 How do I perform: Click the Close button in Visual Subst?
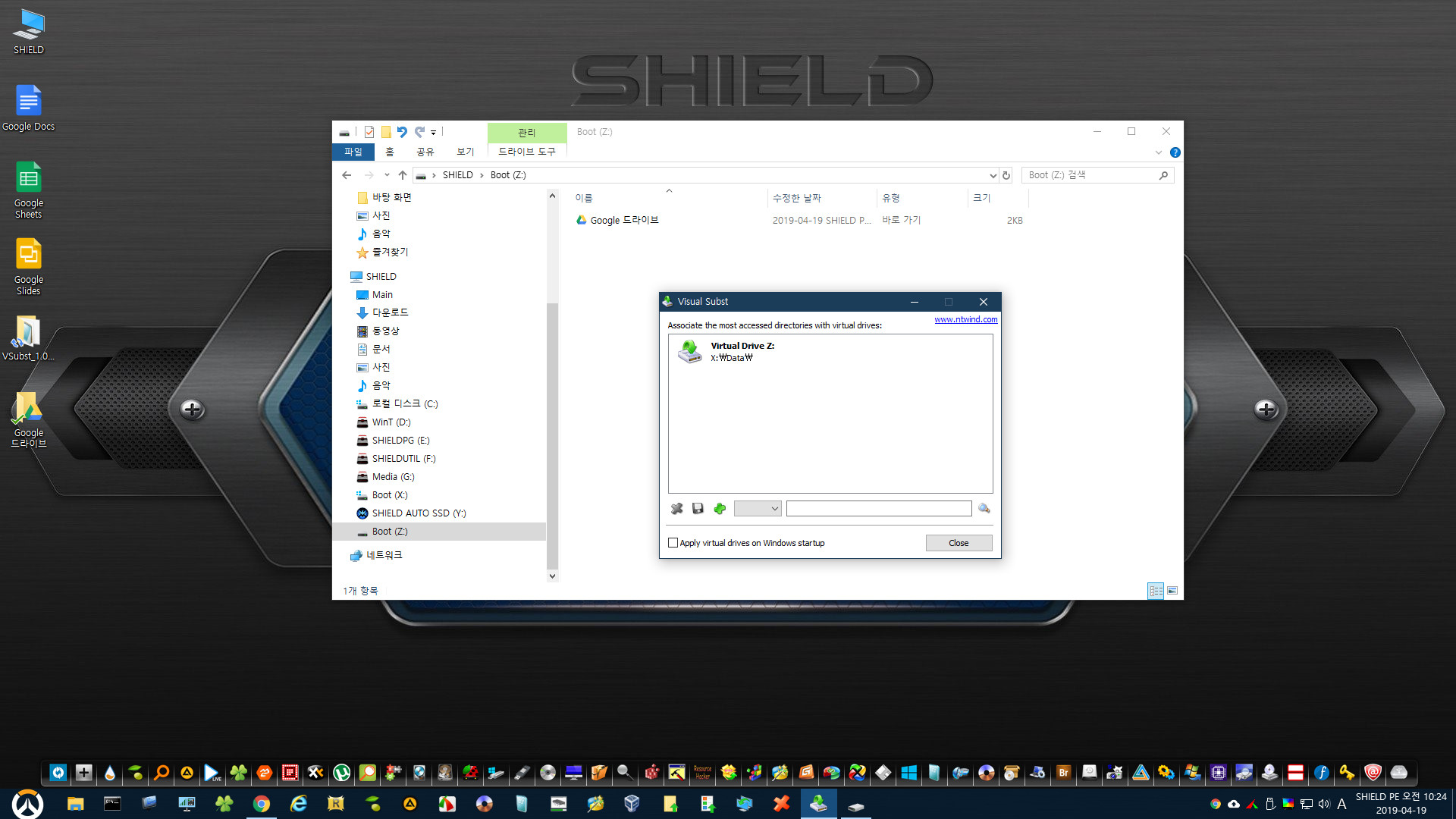958,542
